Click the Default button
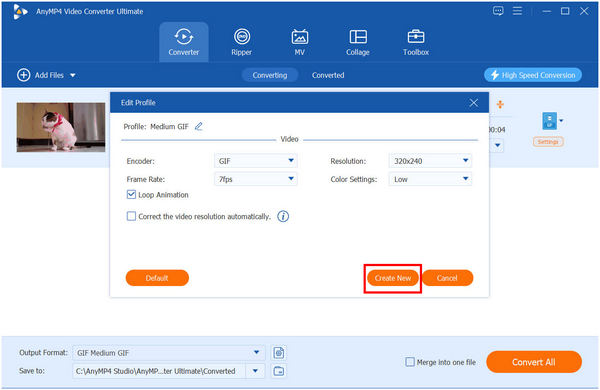600x390 pixels. pyautogui.click(x=157, y=278)
